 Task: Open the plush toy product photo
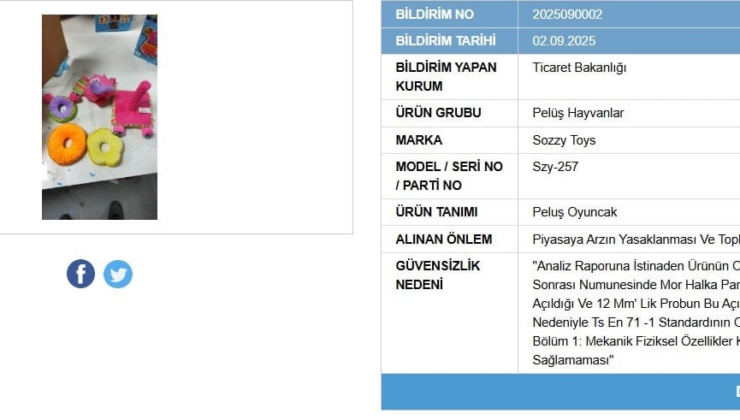100,117
